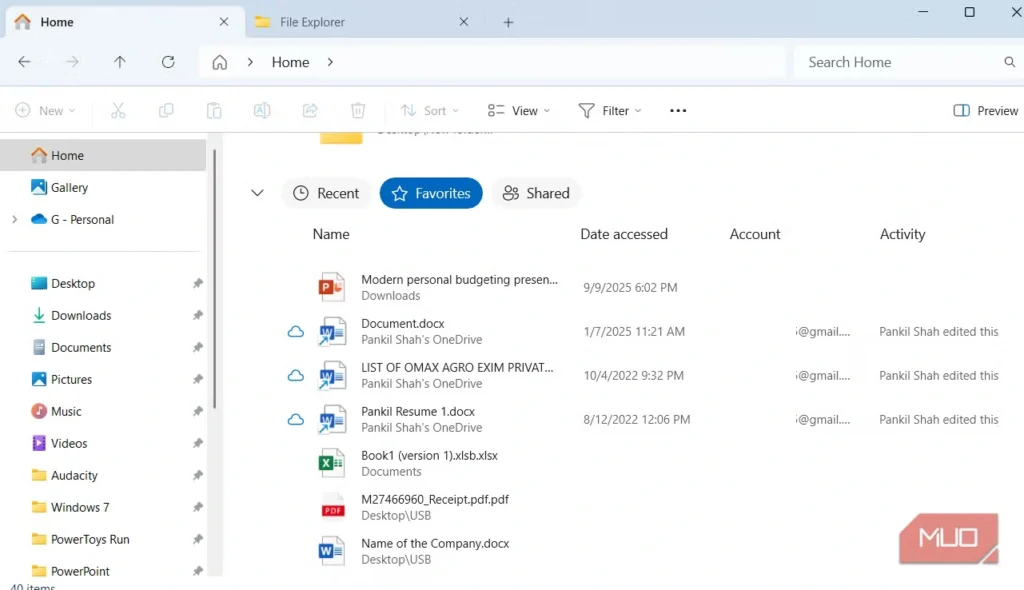
Task: Open the Sort dropdown menu
Action: pyautogui.click(x=430, y=111)
